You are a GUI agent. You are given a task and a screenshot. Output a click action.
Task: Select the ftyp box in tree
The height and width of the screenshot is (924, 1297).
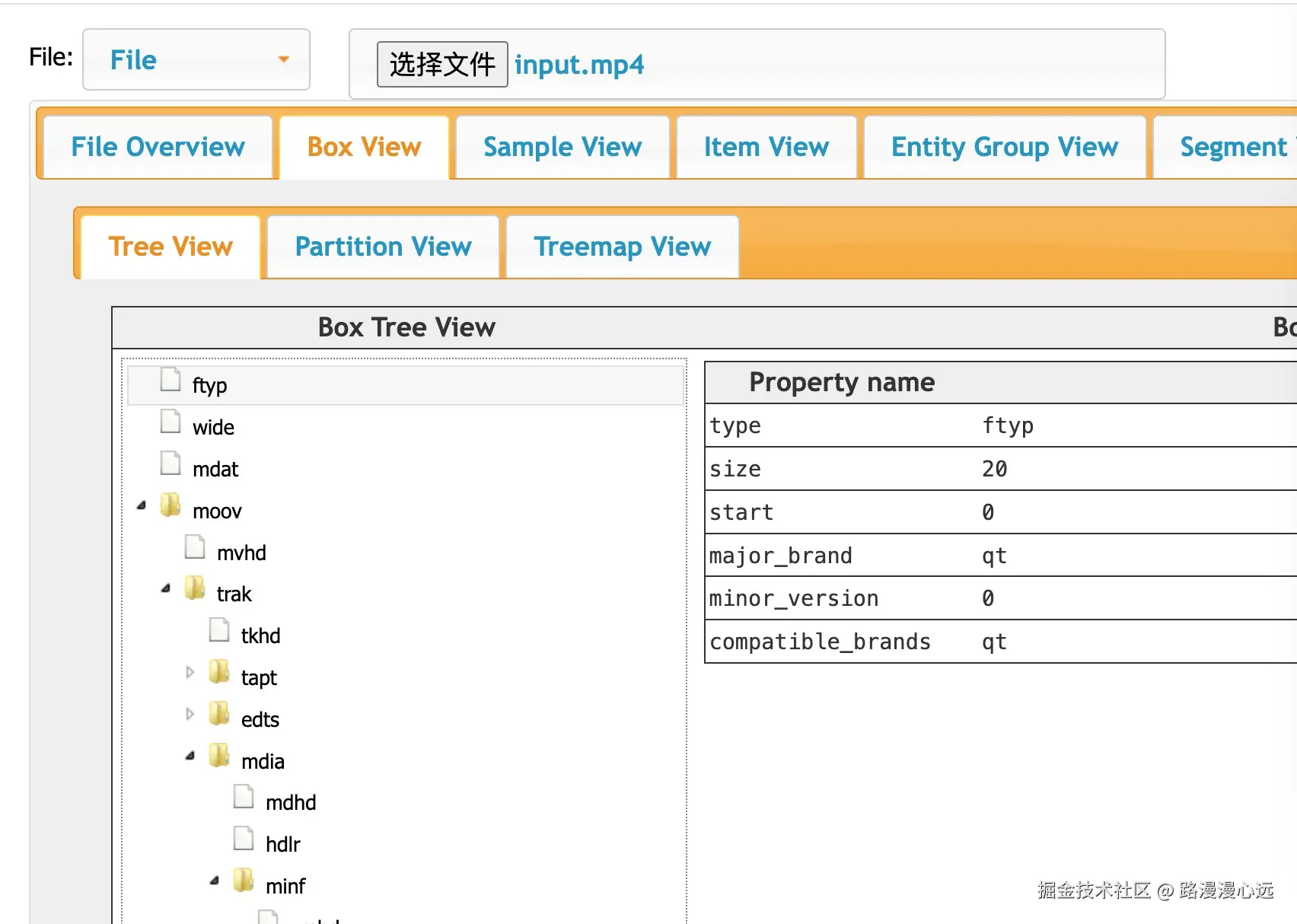click(x=209, y=385)
